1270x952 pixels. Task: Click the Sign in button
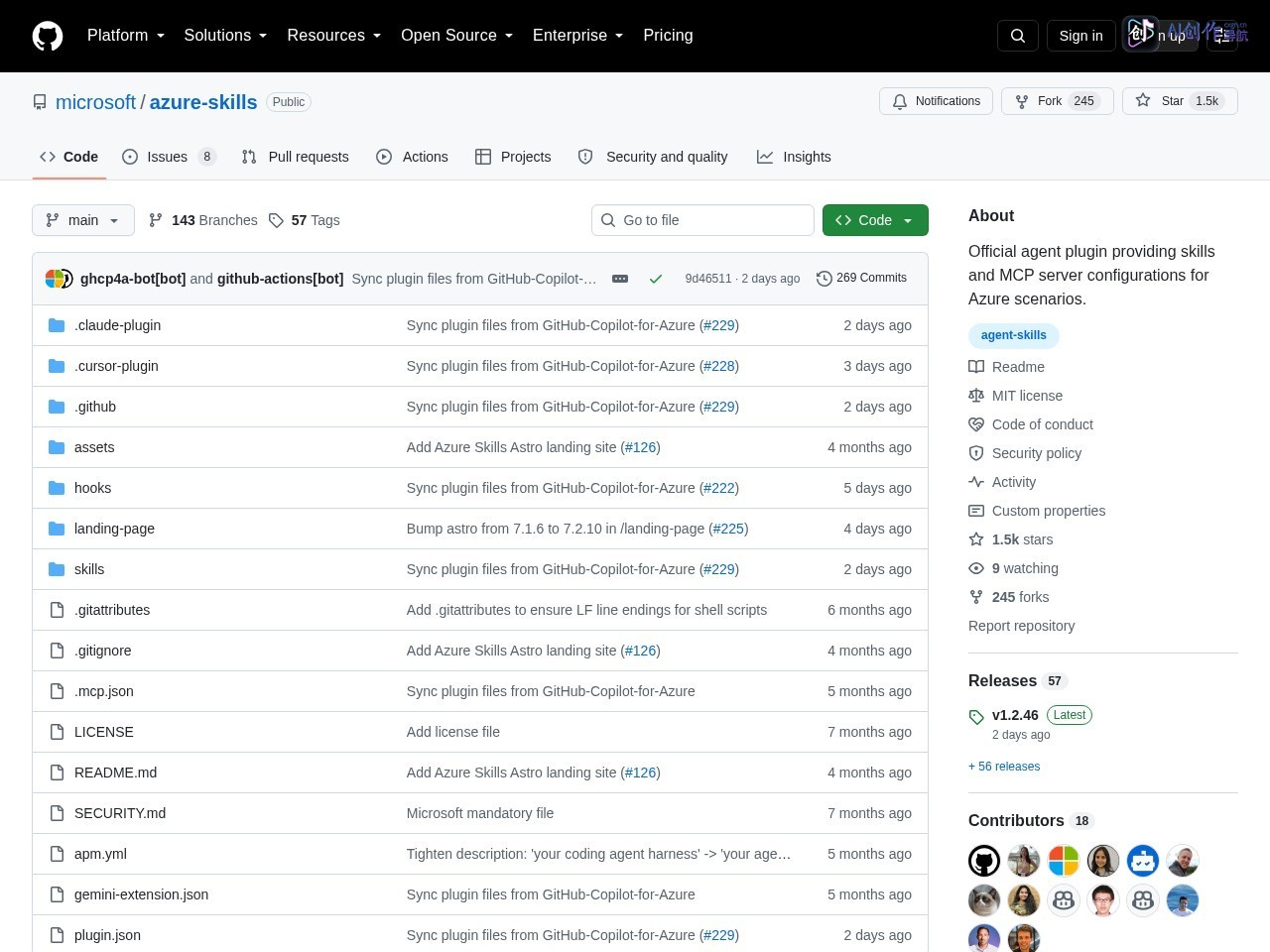pos(1080,36)
